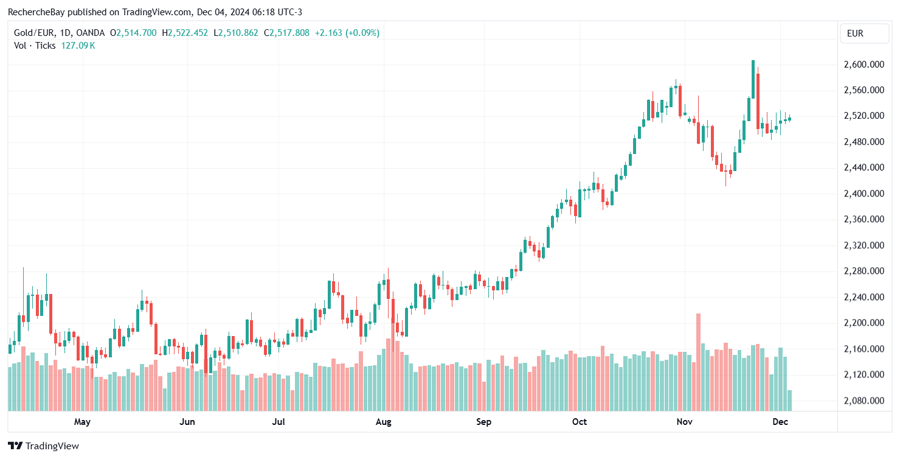Click the 2,320.000 price scale label
This screenshot has height=459, width=900.
(864, 245)
